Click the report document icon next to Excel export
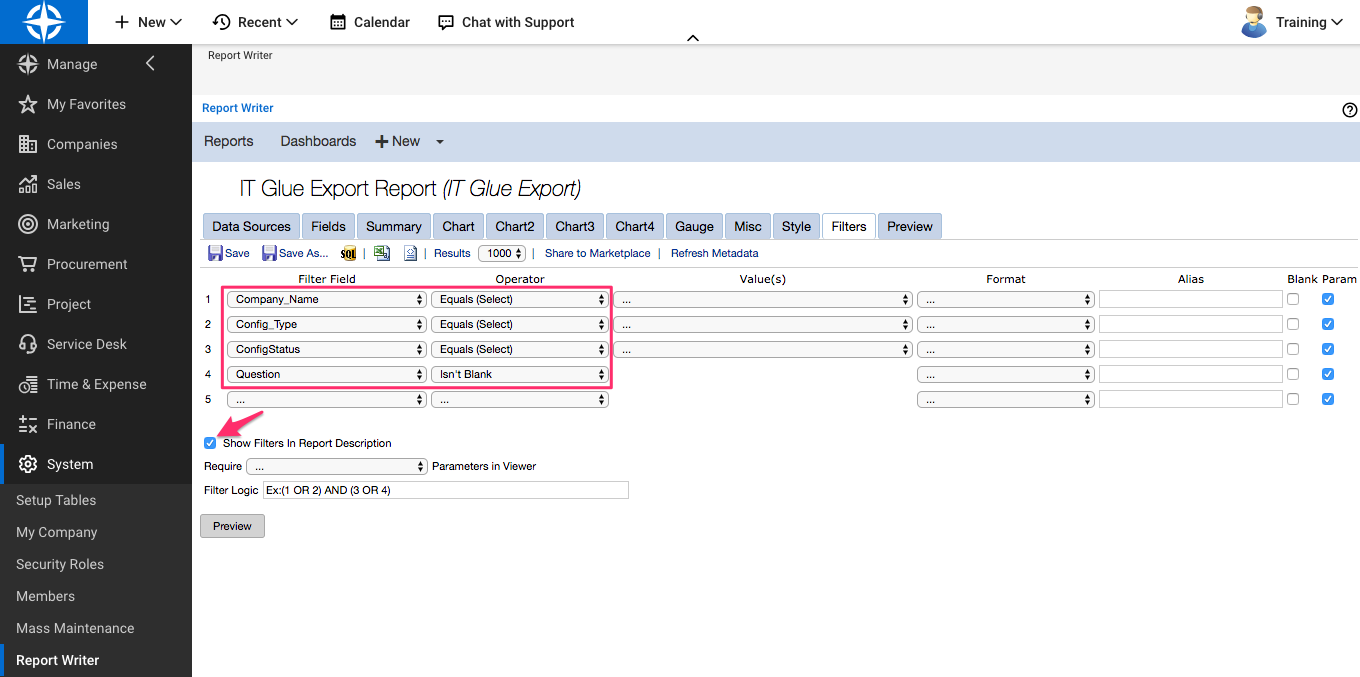1360x677 pixels. click(410, 253)
